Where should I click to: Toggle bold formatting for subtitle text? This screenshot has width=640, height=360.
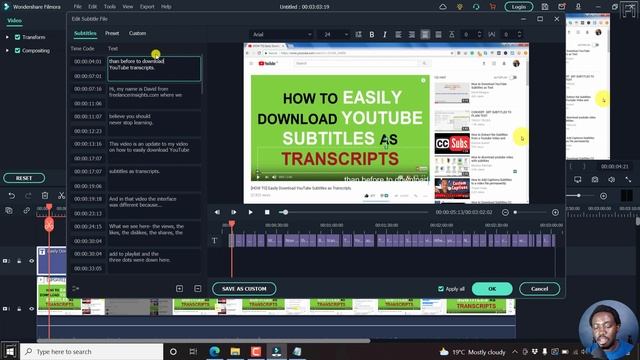click(x=371, y=35)
